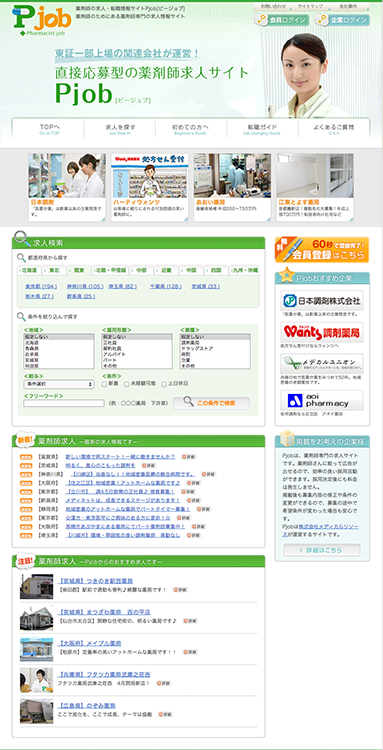Viewport: 383px width, 750px height.
Task: Open the あおい薬局 banner card
Action: click(x=232, y=187)
